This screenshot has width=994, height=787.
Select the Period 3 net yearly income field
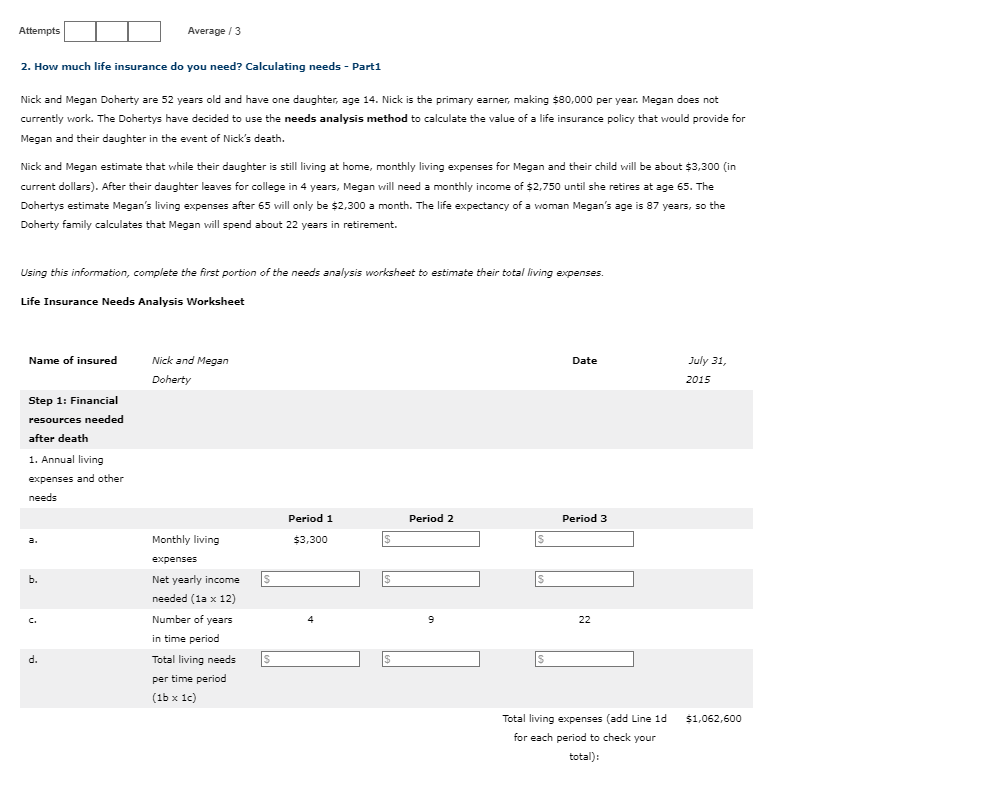click(x=584, y=578)
